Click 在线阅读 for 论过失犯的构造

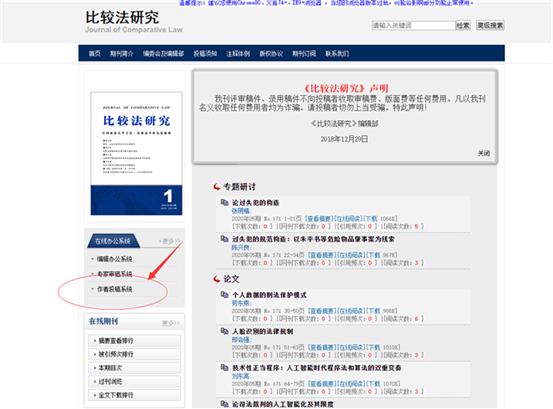[348, 219]
